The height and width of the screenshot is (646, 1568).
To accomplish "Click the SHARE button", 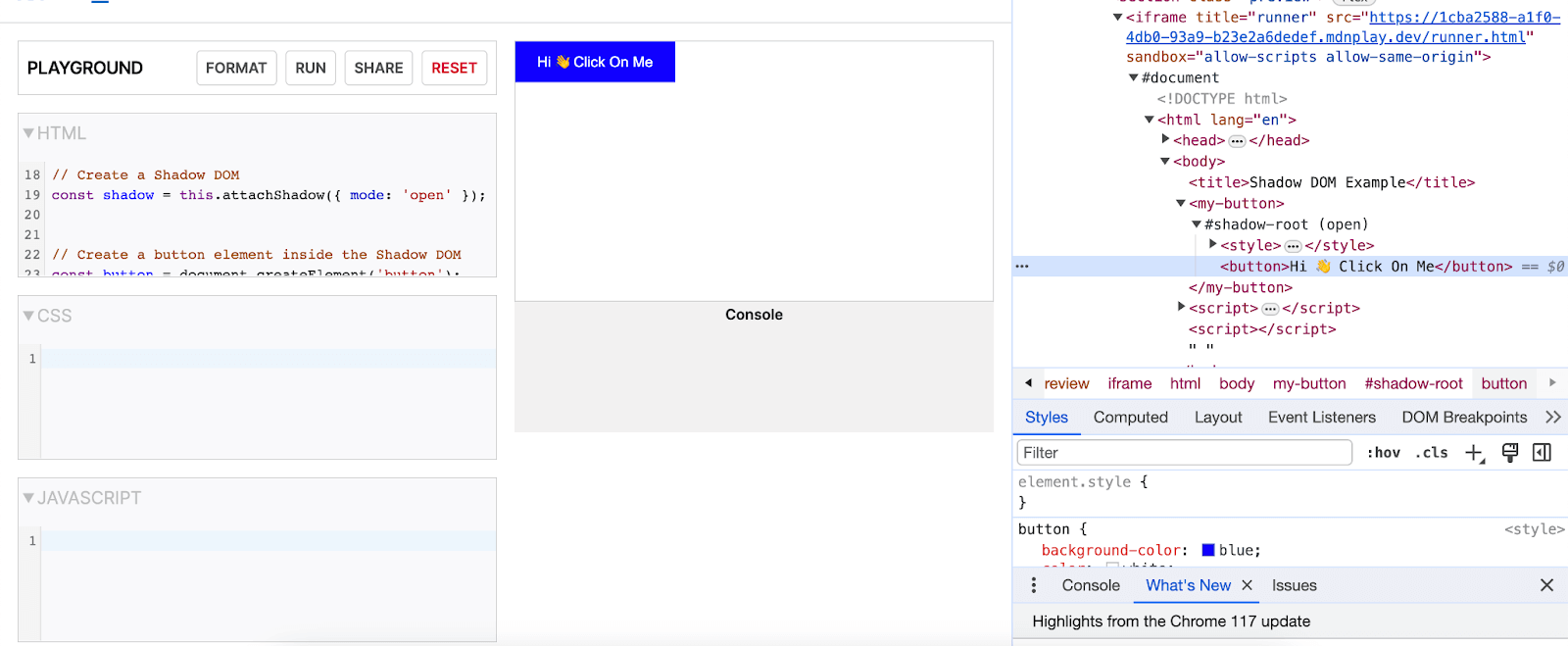I will click(378, 68).
